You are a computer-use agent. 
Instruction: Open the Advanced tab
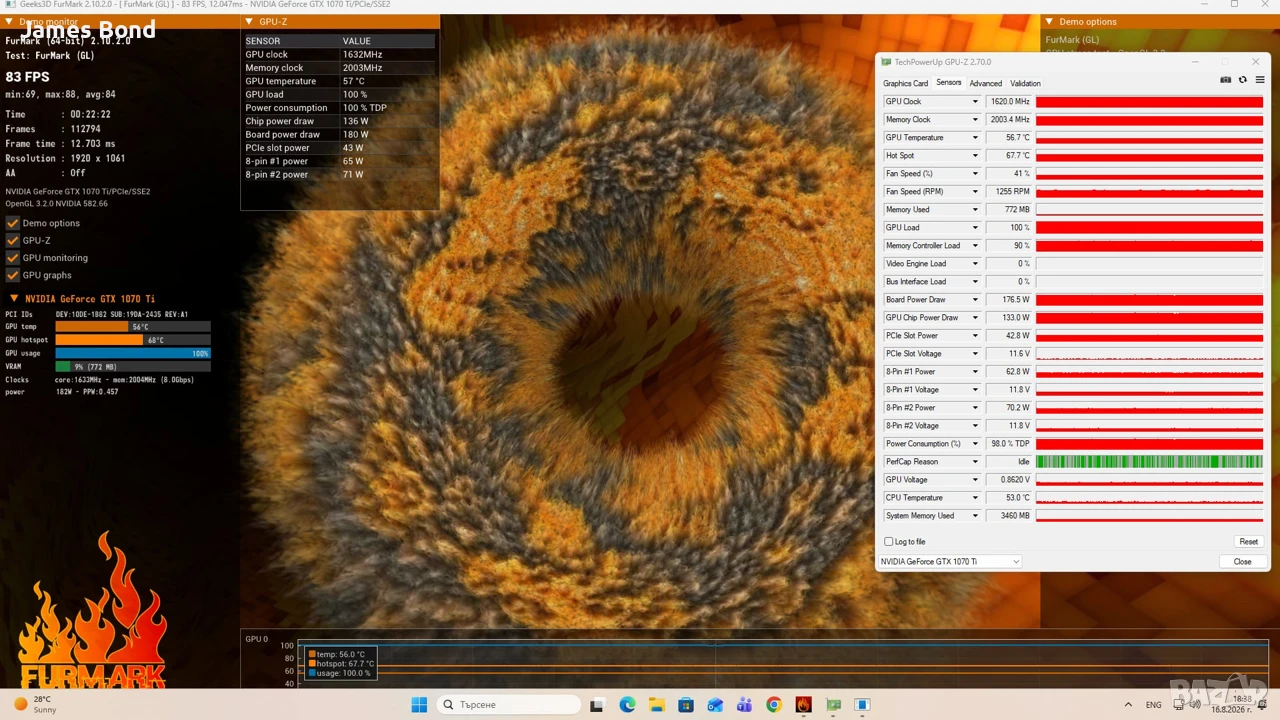tap(985, 84)
